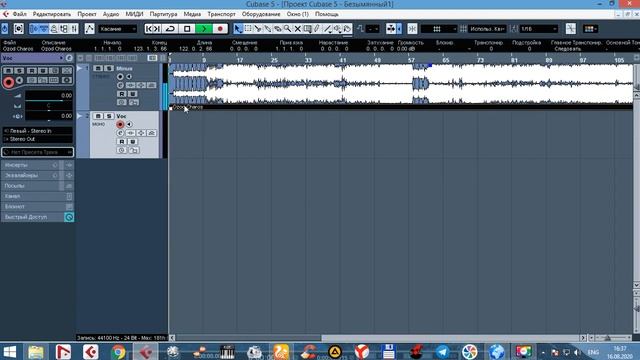Expand the Эквалайзеры inspector section
Image resolution: width=640 pixels, height=360 pixels.
38,175
